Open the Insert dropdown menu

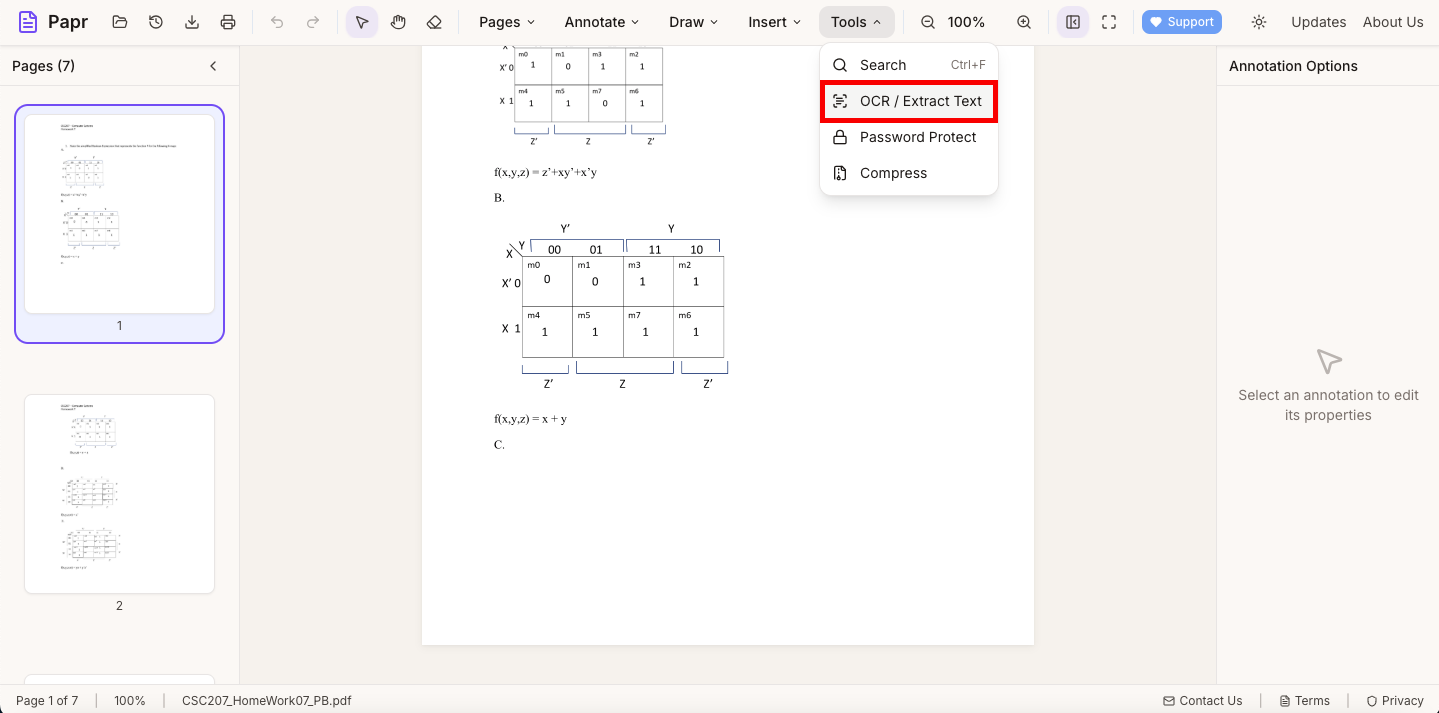click(772, 21)
